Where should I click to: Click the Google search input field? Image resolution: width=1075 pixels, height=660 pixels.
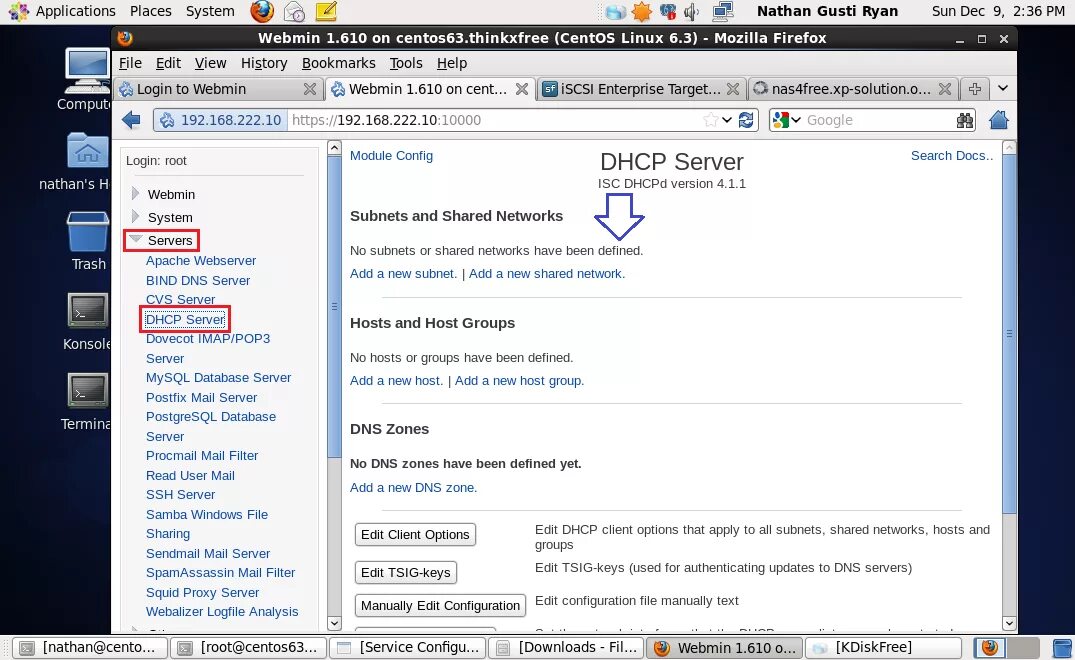click(x=879, y=120)
